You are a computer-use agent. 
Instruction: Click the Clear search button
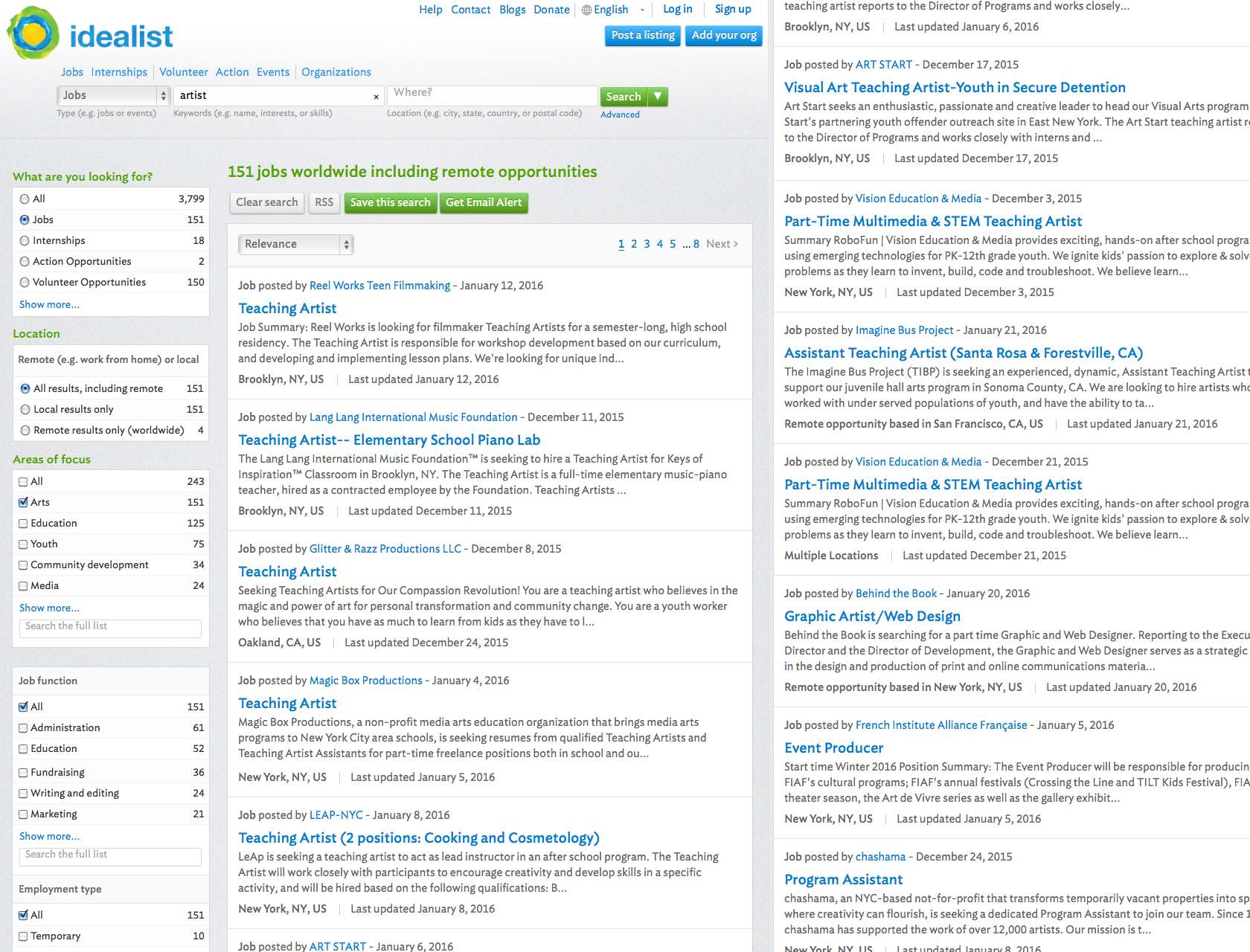[267, 202]
